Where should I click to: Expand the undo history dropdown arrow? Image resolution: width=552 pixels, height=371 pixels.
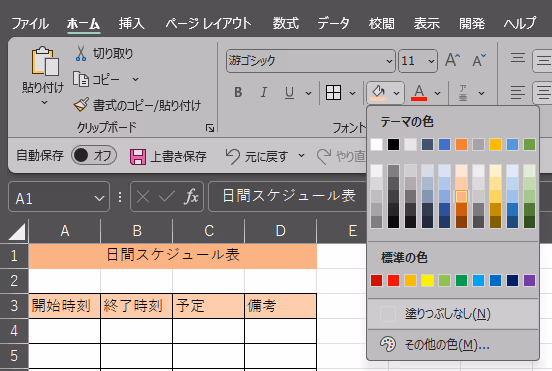point(301,155)
